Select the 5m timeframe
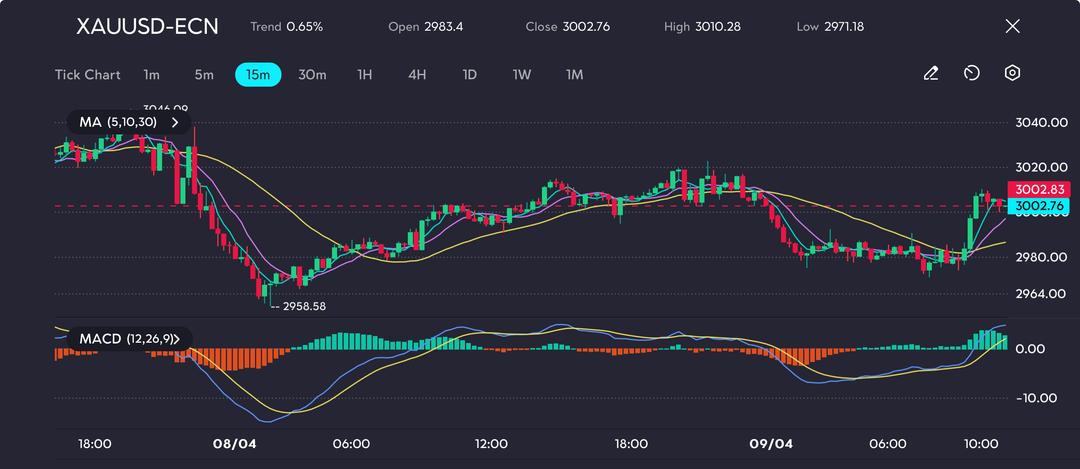The image size is (1080, 469). [204, 75]
